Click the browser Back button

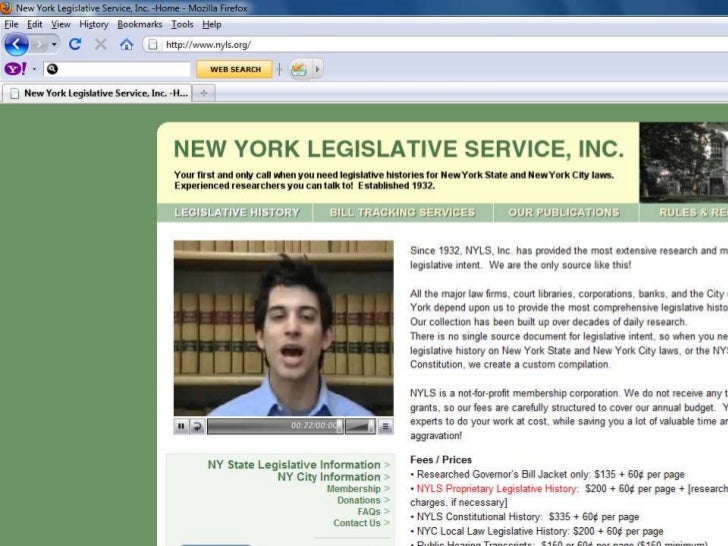(16, 44)
